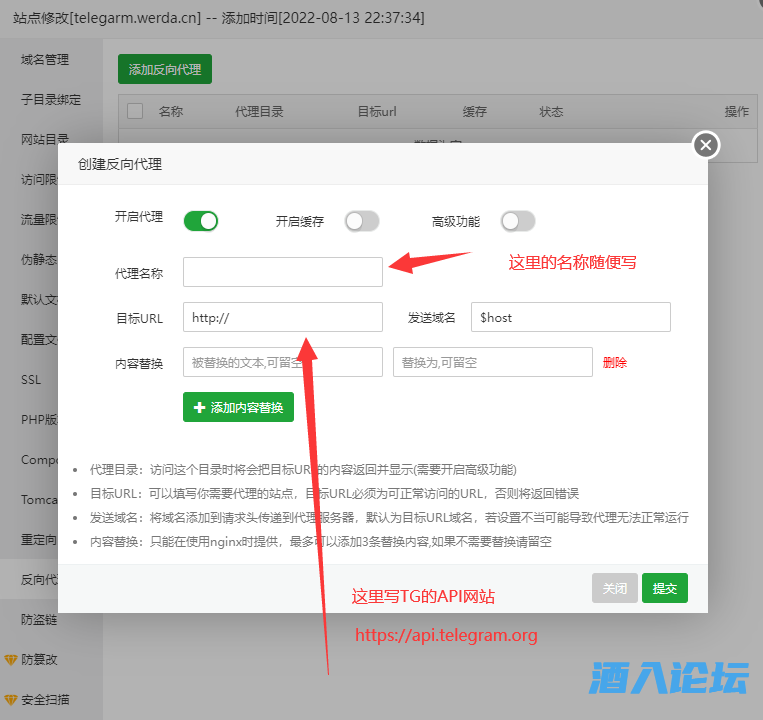763x720 pixels.
Task: Select the 伪静态 sidebar item
Action: 39,259
